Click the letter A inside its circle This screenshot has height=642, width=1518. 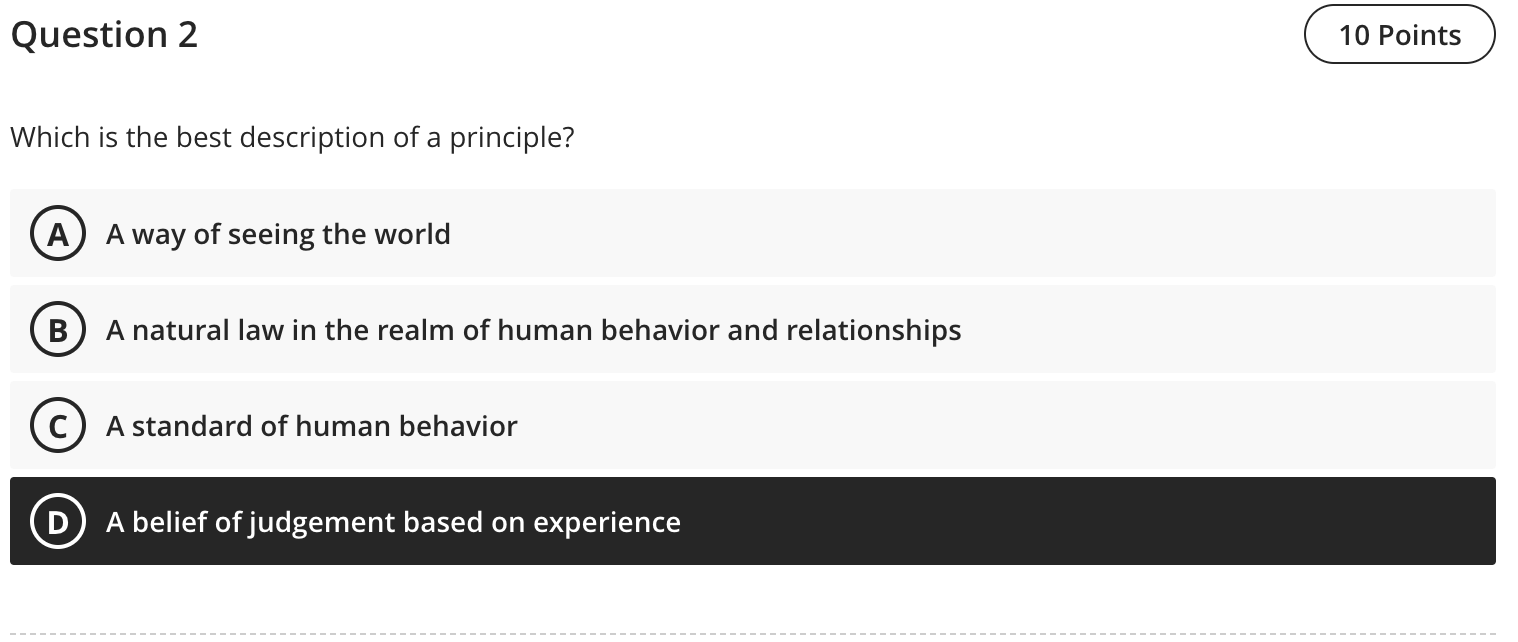point(58,233)
